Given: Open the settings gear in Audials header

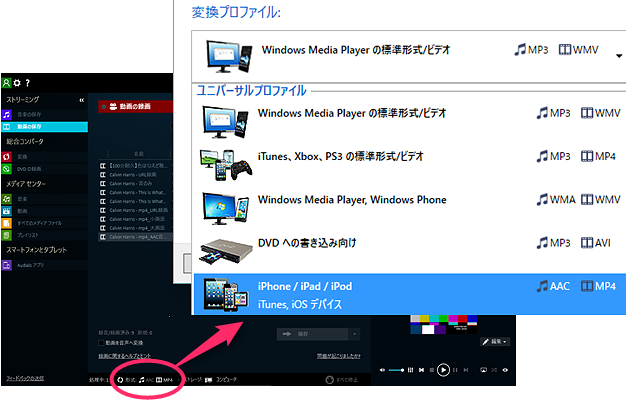Looking at the screenshot, I should (x=17, y=83).
